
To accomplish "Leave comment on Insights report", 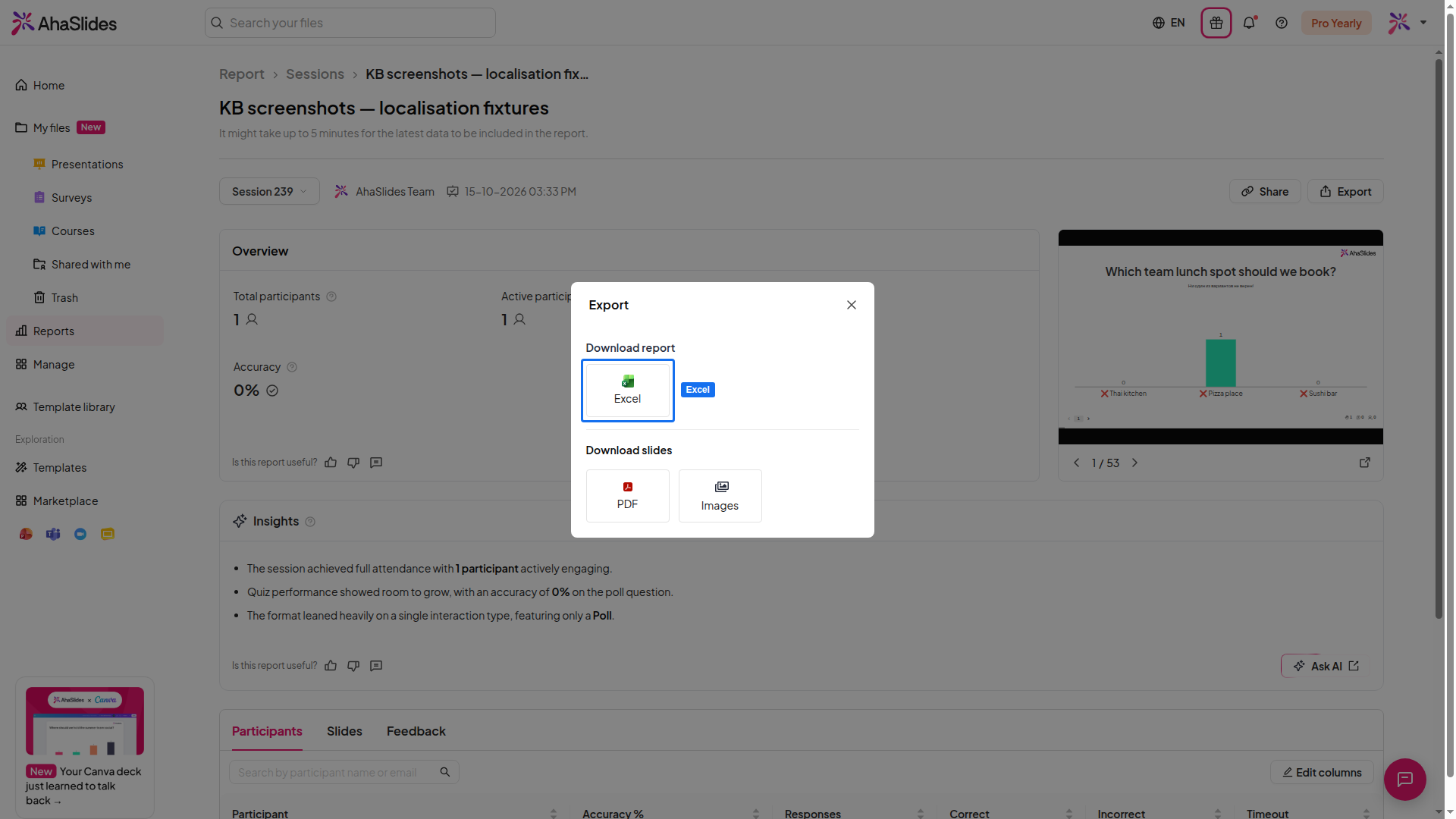I will (376, 666).
